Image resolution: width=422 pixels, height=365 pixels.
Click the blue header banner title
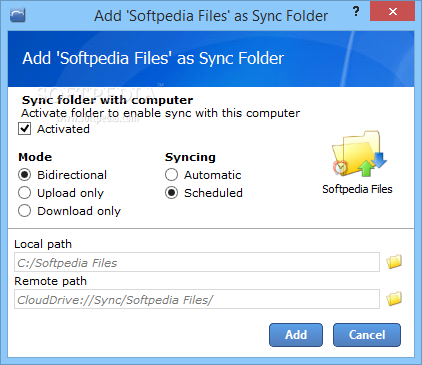point(153,58)
